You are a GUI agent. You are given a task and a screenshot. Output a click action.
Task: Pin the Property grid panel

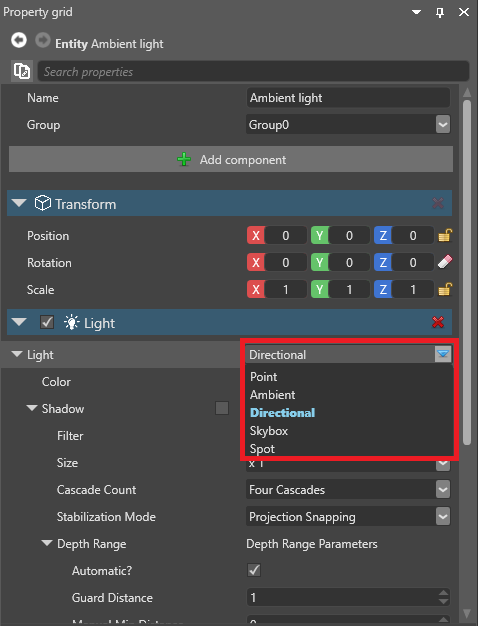(x=440, y=12)
